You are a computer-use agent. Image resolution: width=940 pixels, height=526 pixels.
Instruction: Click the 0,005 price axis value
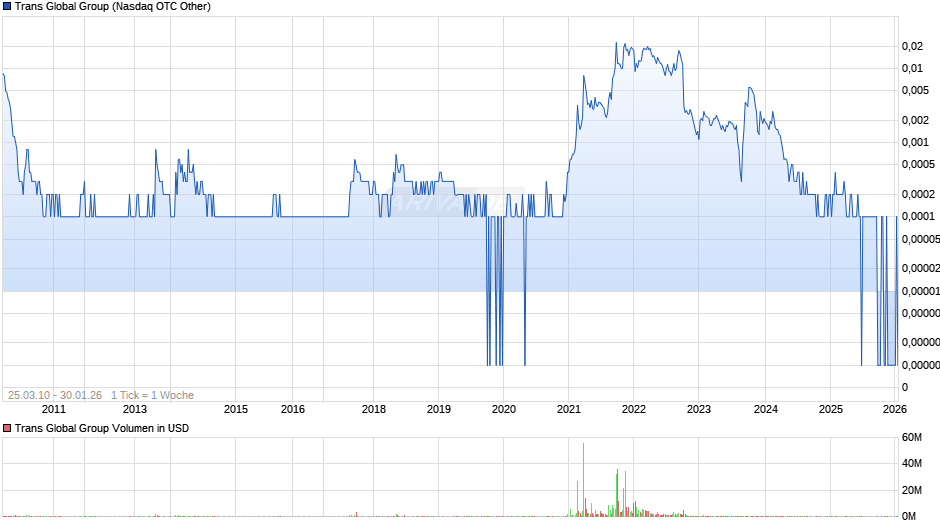(x=915, y=91)
